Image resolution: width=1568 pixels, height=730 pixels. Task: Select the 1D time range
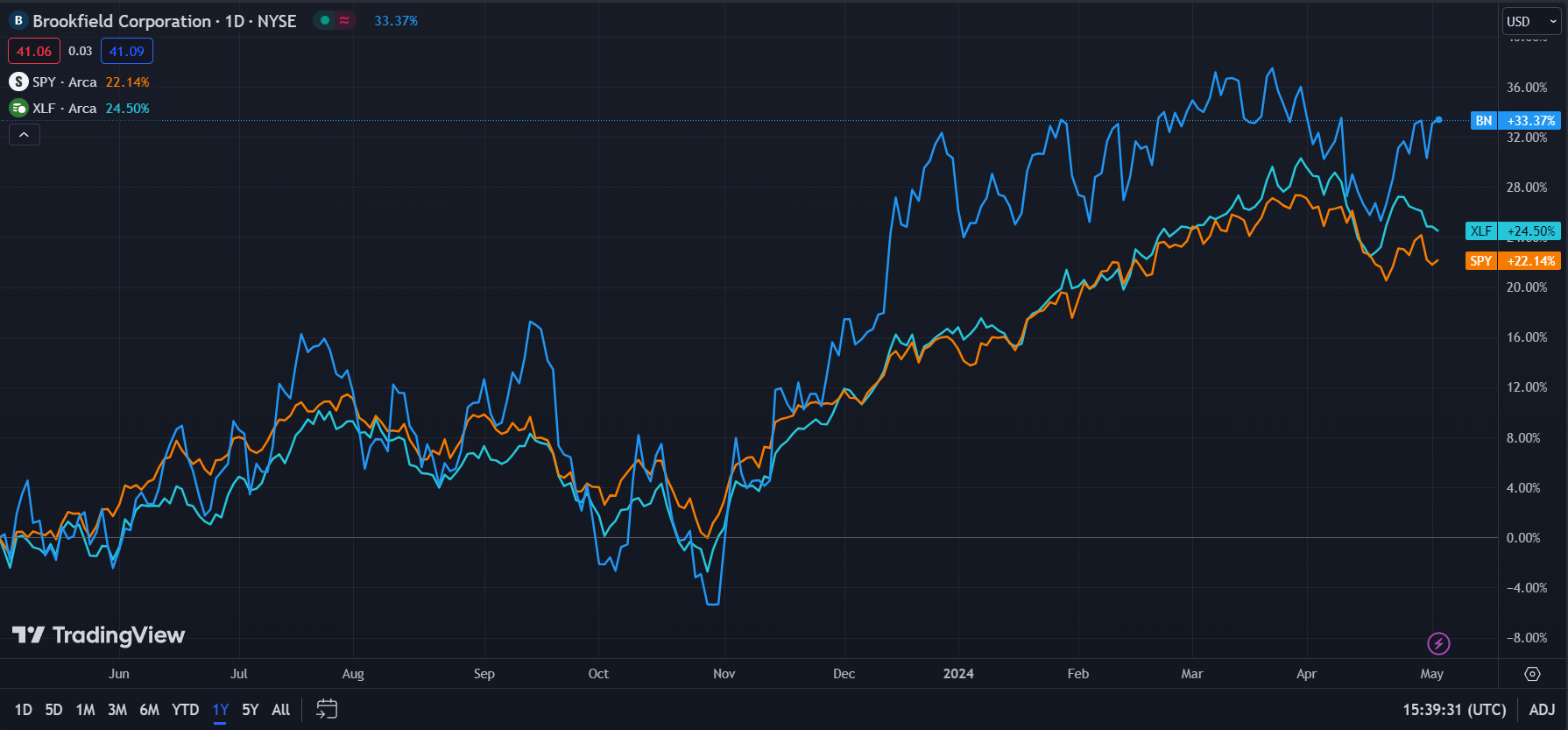point(24,710)
